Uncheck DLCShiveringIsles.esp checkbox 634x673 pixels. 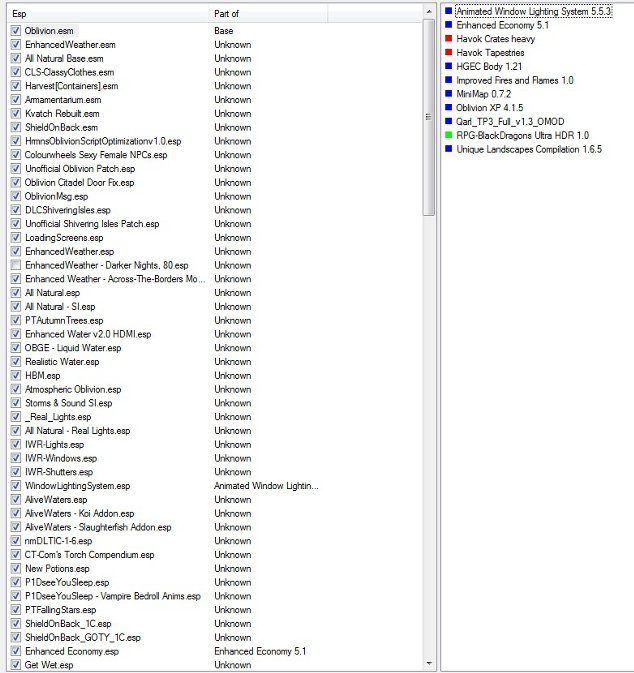tap(16, 210)
